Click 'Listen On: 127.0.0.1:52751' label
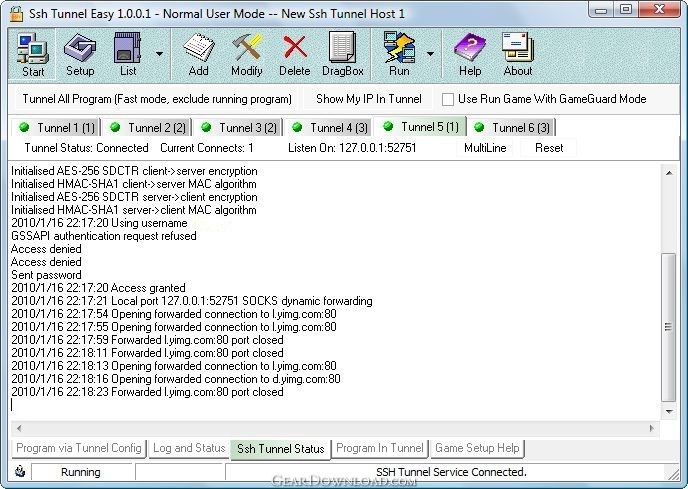Viewport: 688px width, 489px height. pos(352,148)
